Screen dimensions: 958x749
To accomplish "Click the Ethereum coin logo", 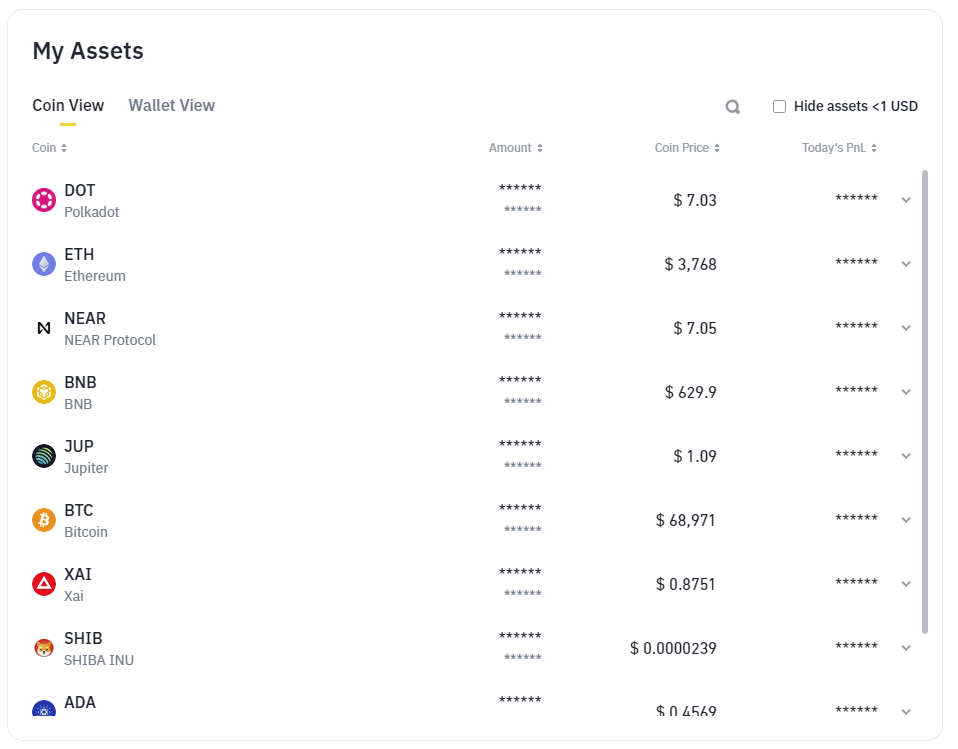I will [44, 264].
